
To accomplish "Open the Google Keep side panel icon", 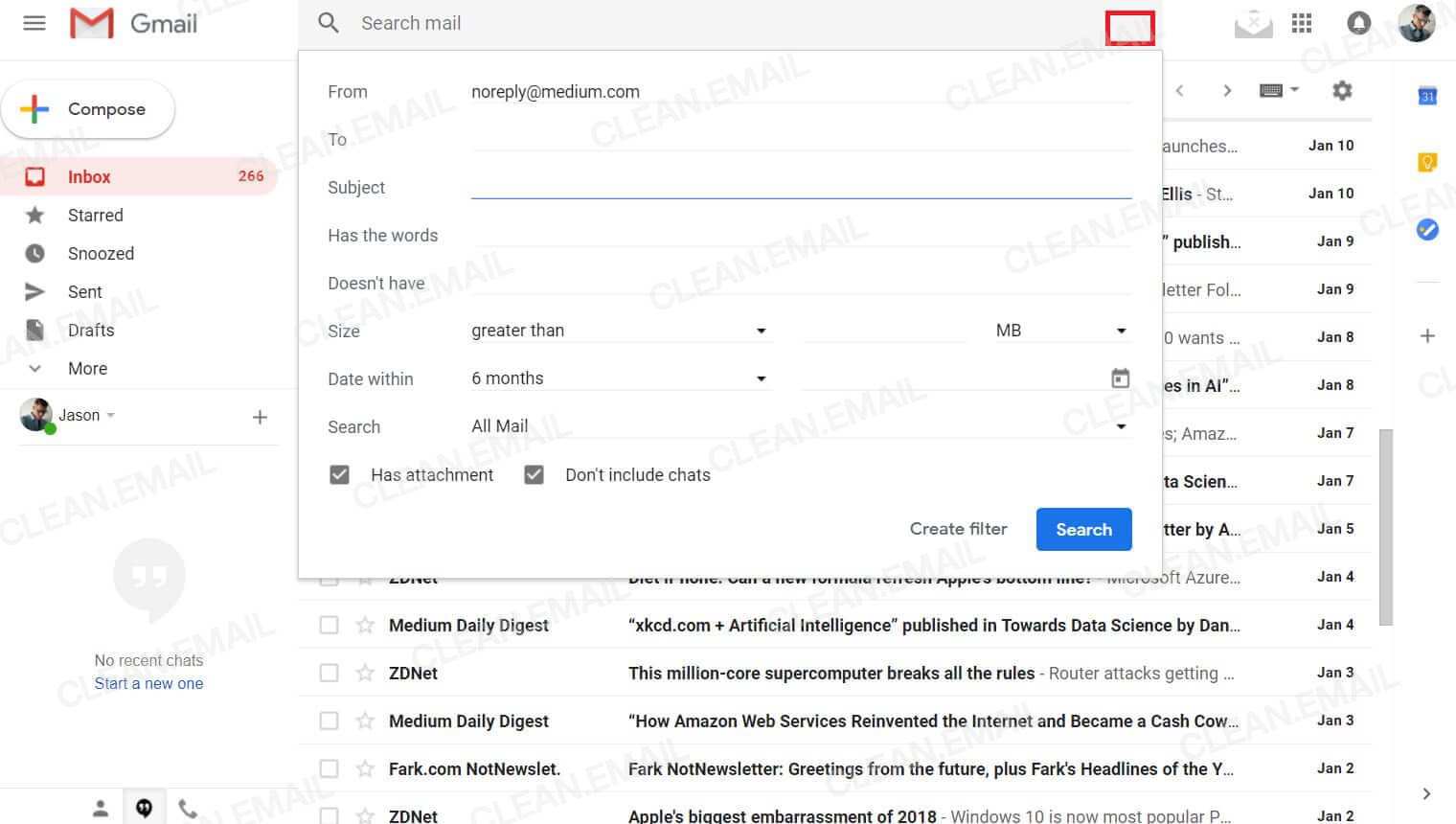I will tap(1427, 162).
